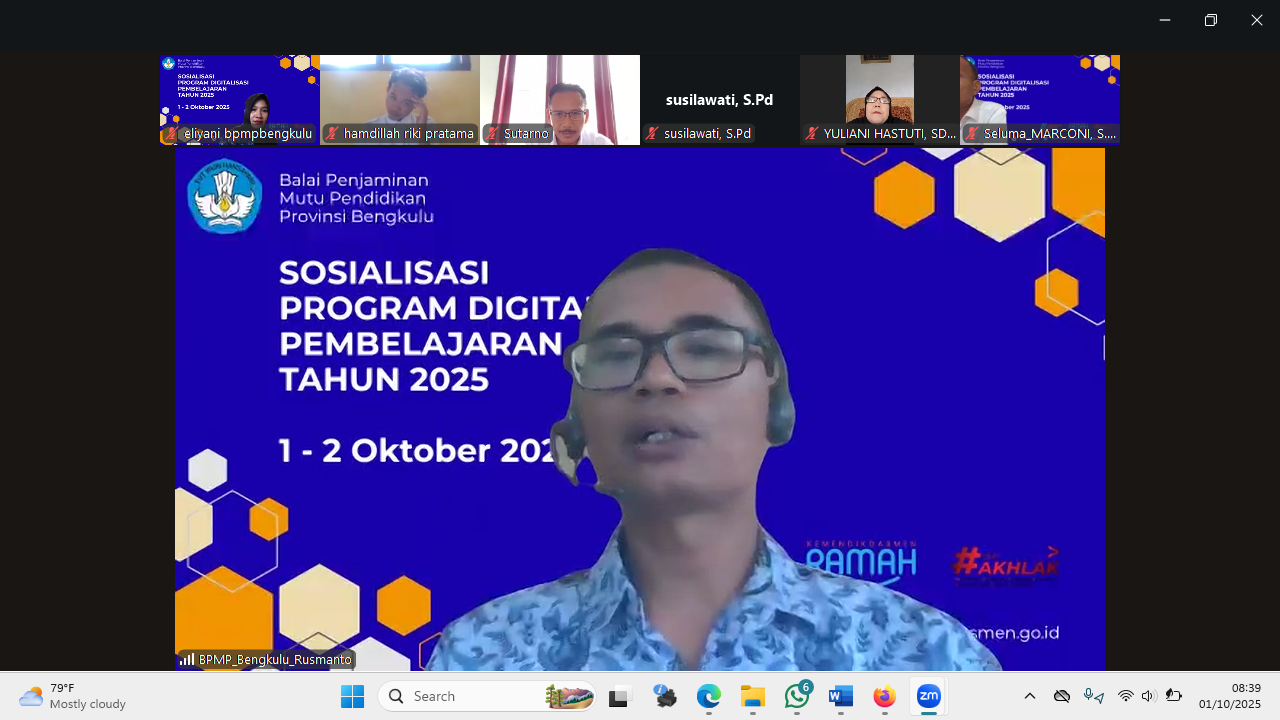The height and width of the screenshot is (720, 1280).
Task: Switch to Microsoft Word in the taskbar
Action: coord(840,696)
